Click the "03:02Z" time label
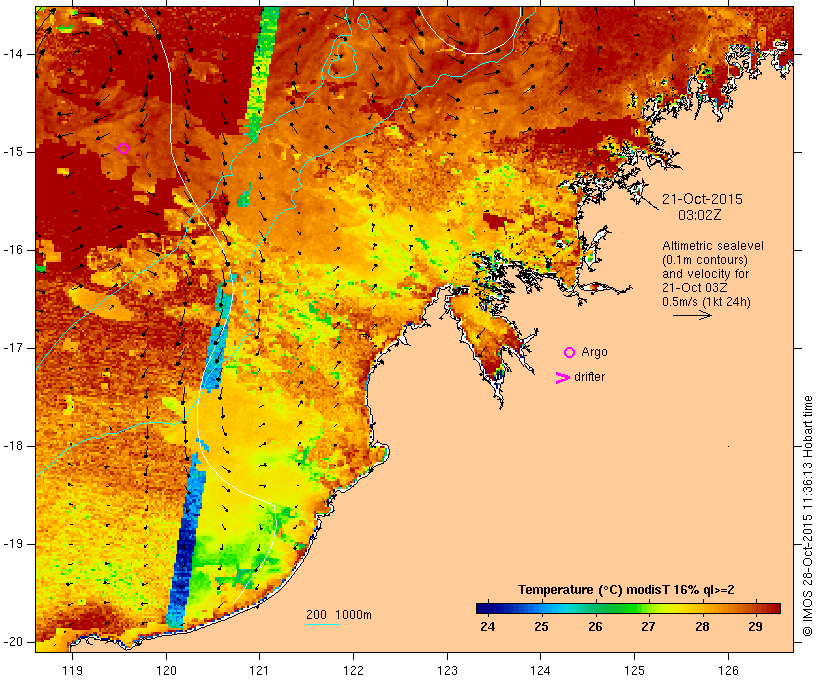The width and height of the screenshot is (820, 680). click(699, 215)
